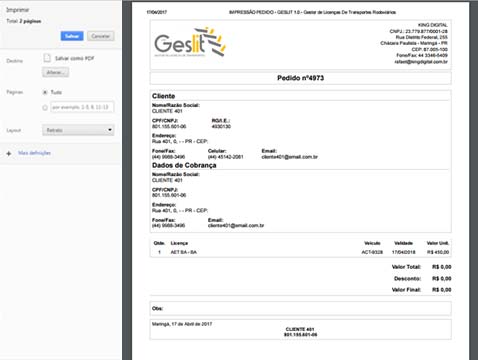Expand the Mais definições section
This screenshot has height=360, width=478.
[x=34, y=153]
